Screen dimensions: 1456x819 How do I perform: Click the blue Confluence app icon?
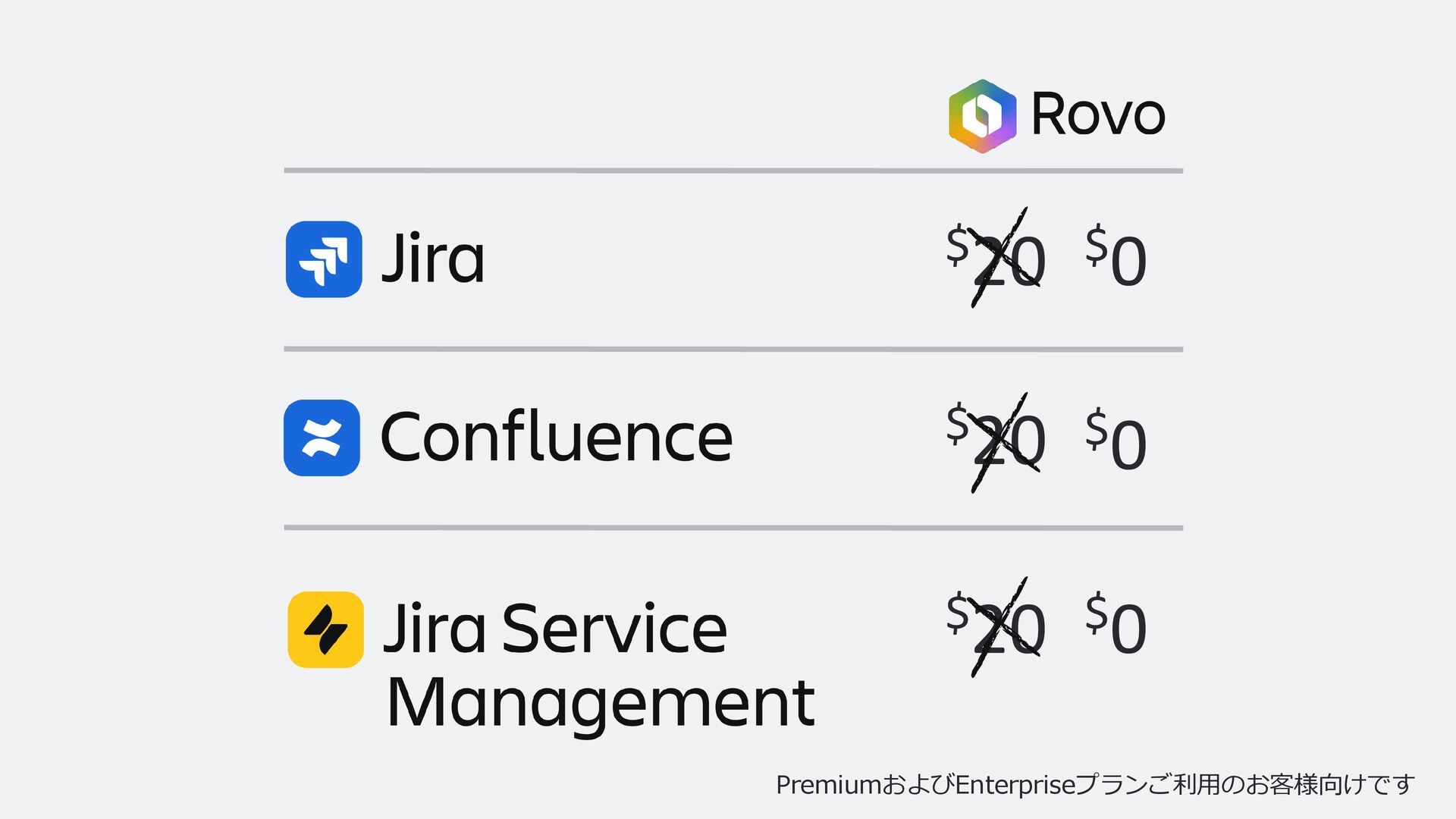point(322,438)
